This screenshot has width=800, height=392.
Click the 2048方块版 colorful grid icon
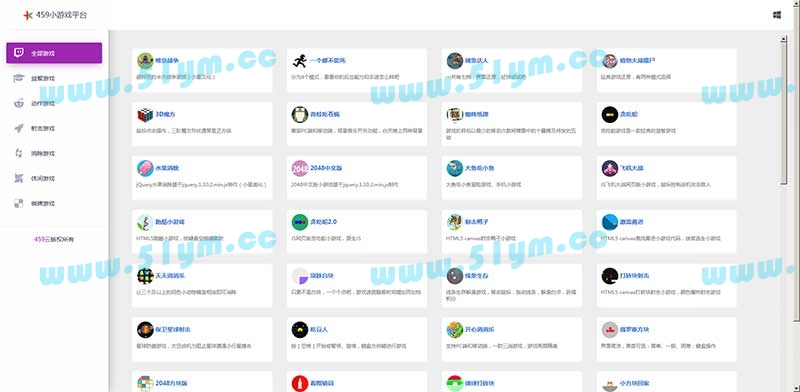[145, 383]
